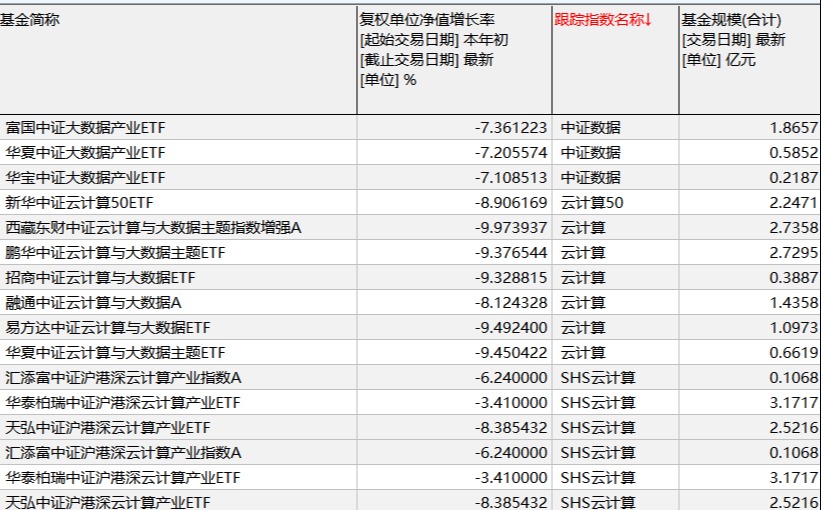
Task: Select 易方达中证云计算与大数据ETF
Action: tap(107, 328)
